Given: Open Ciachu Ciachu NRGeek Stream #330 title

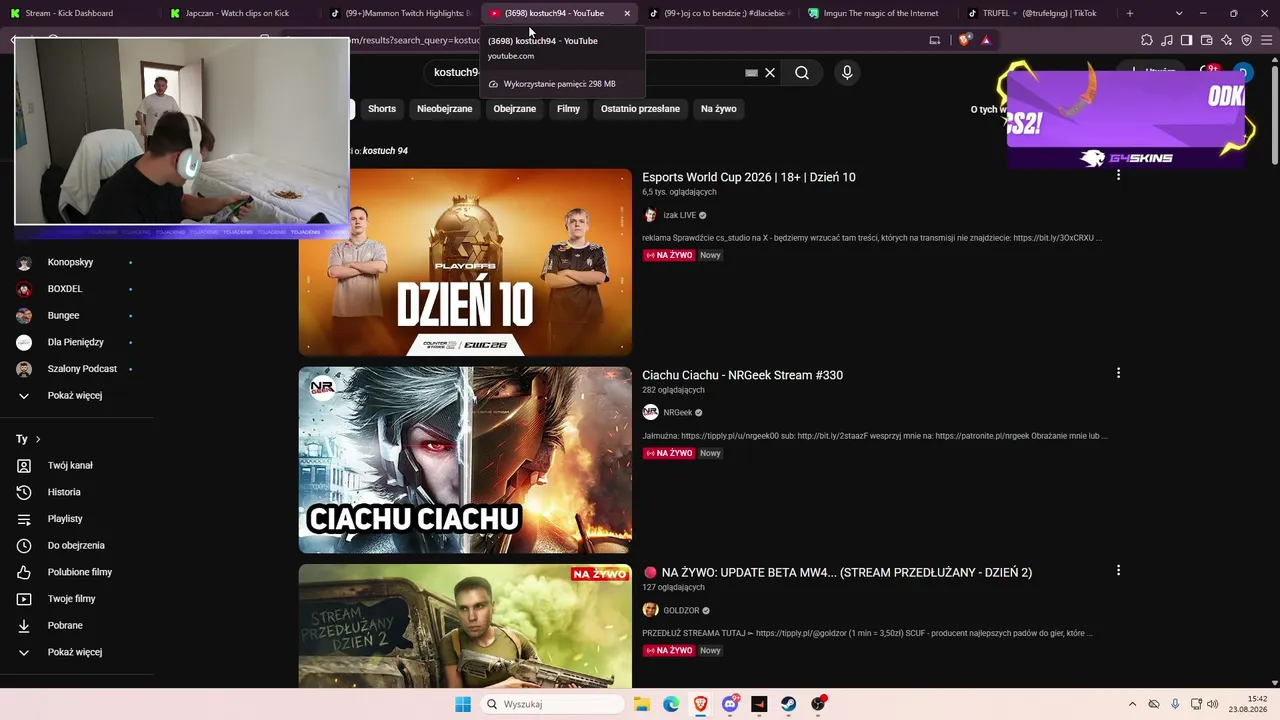Looking at the screenshot, I should point(742,375).
